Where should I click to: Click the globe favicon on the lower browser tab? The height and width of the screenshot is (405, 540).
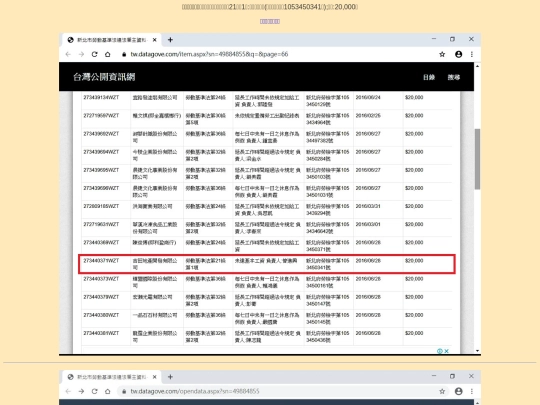pos(71,377)
